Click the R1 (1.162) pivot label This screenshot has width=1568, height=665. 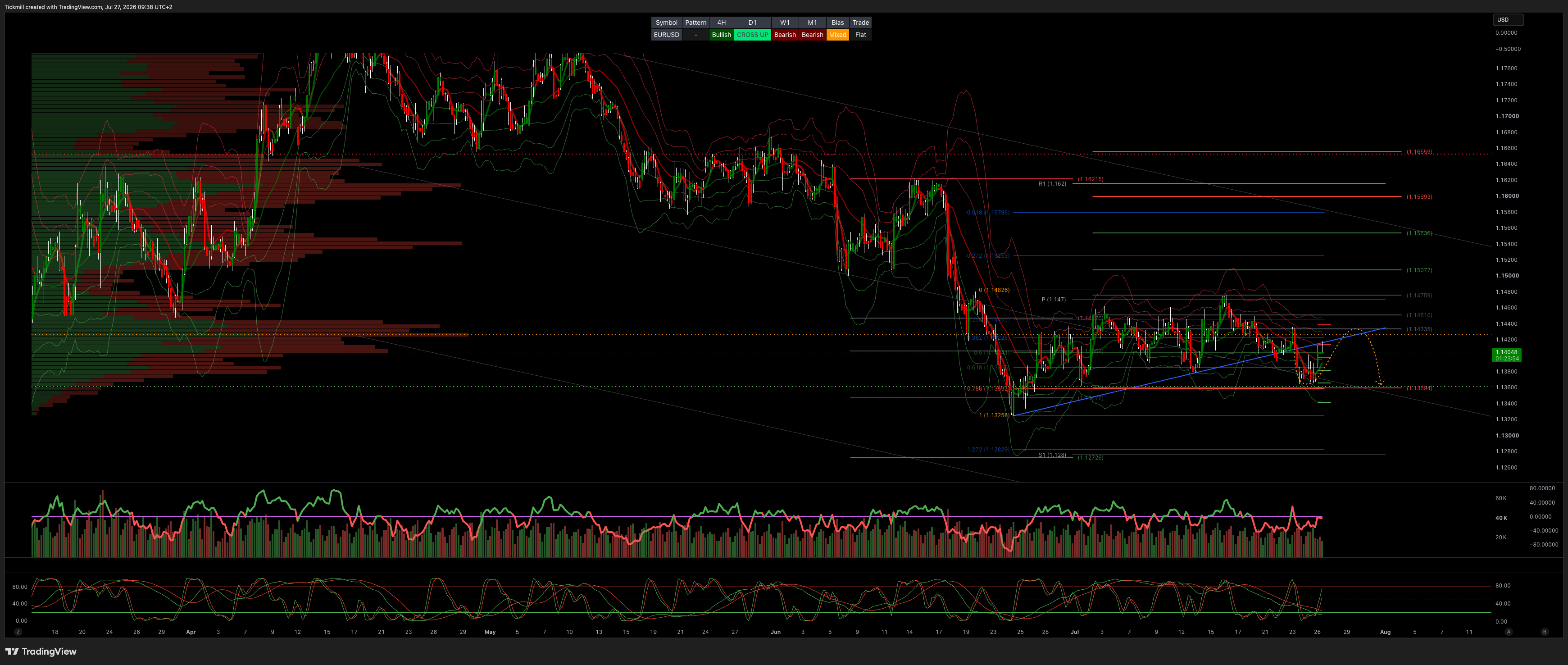(x=1052, y=183)
